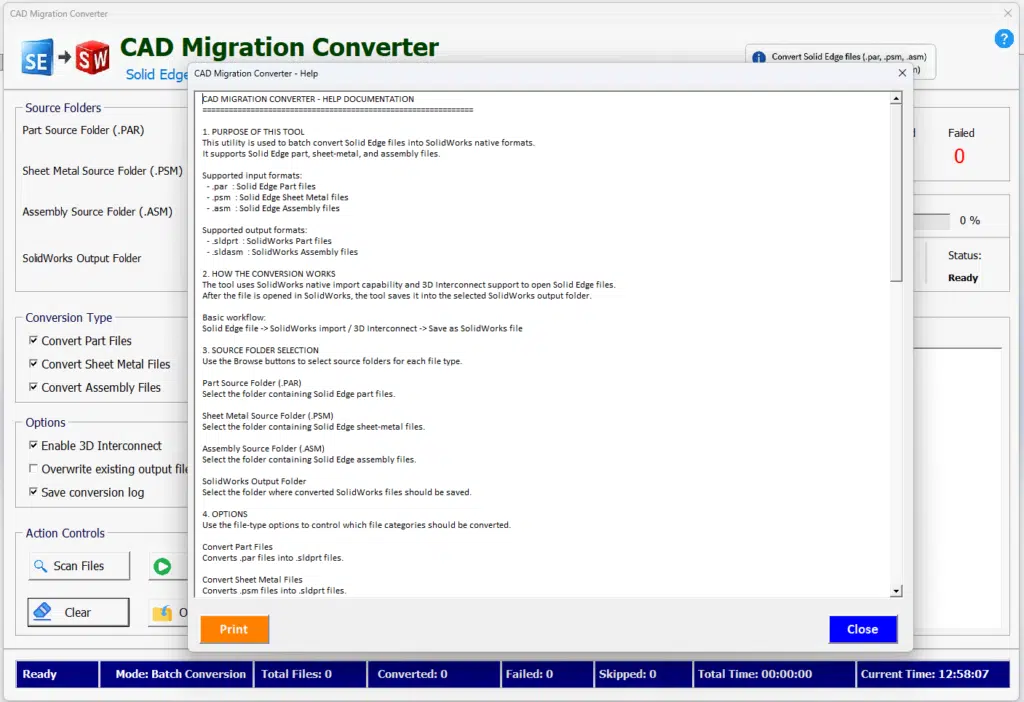Click the main window close X button

pyautogui.click(x=1008, y=13)
